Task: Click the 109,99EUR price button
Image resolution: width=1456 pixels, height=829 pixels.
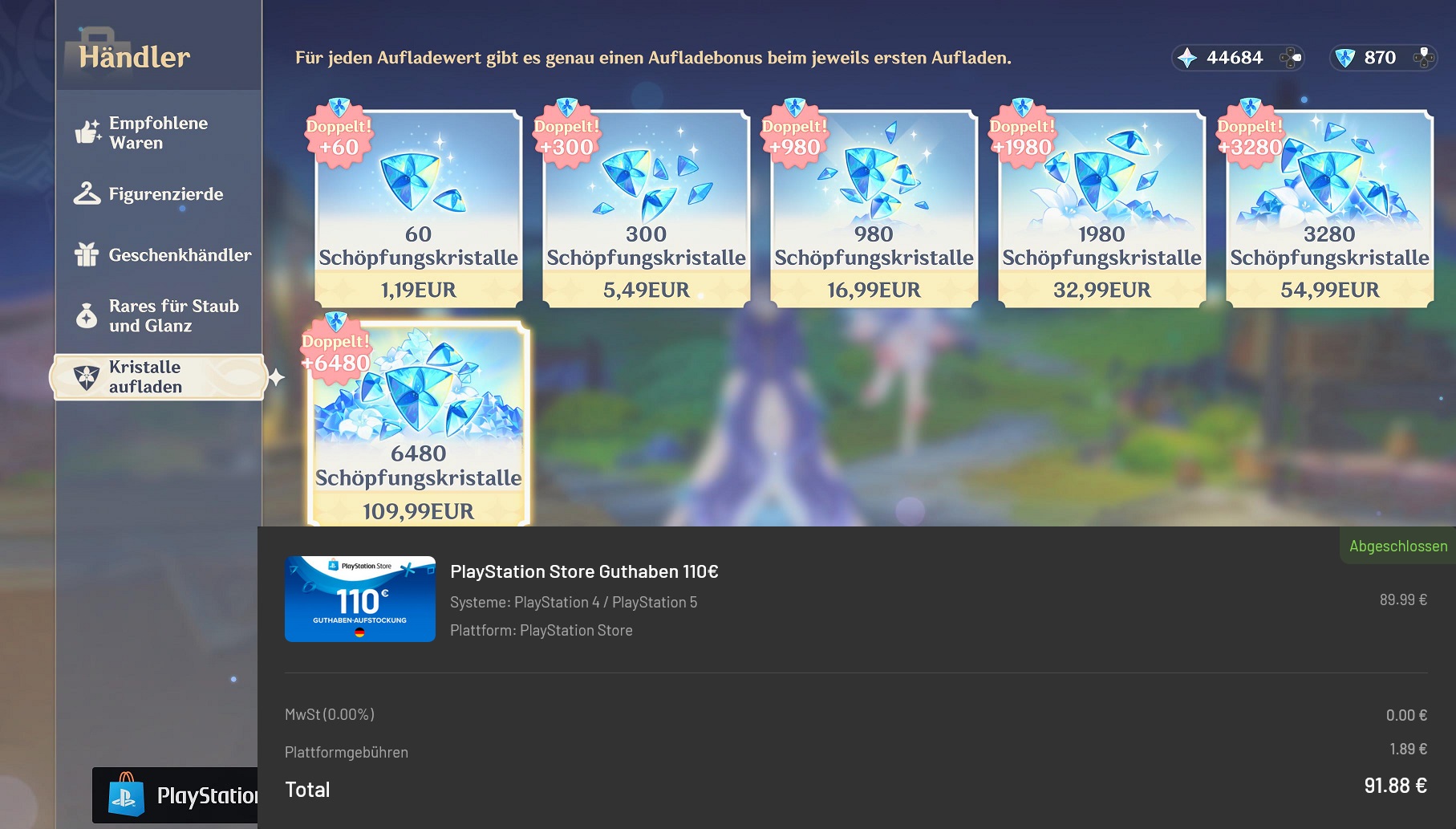Action: [419, 510]
